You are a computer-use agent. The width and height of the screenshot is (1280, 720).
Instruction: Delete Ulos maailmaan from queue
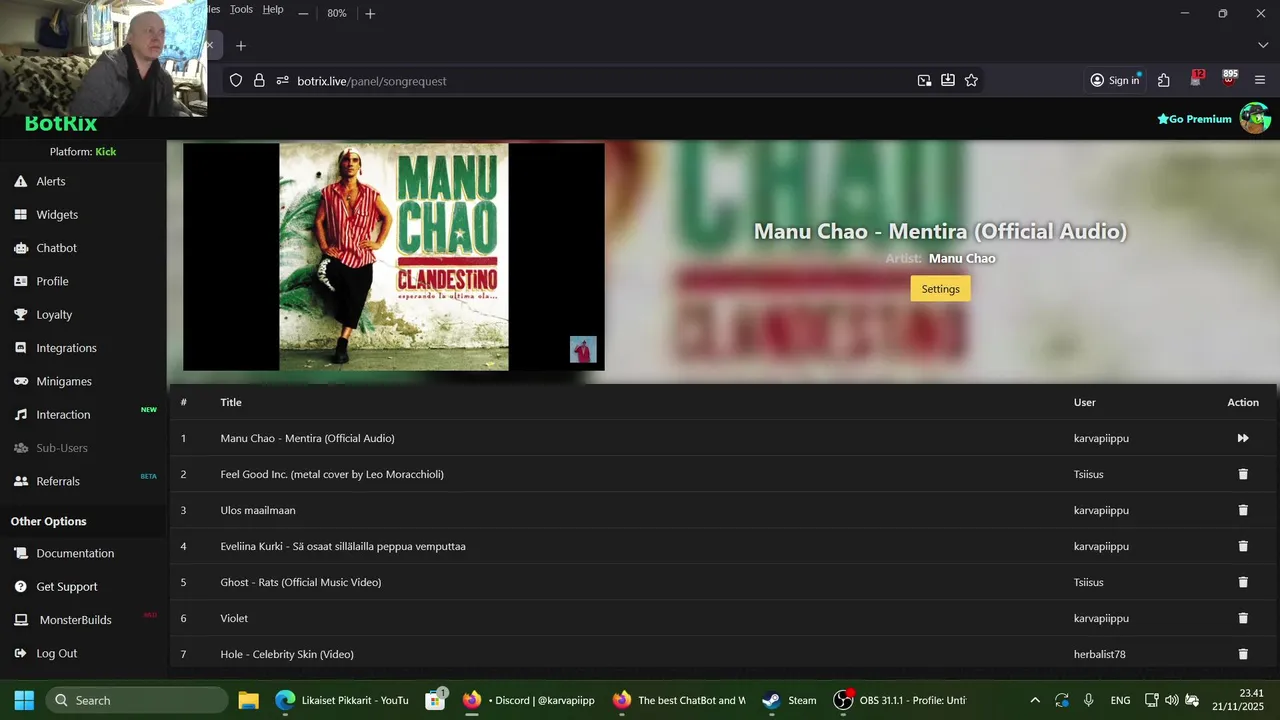1243,510
